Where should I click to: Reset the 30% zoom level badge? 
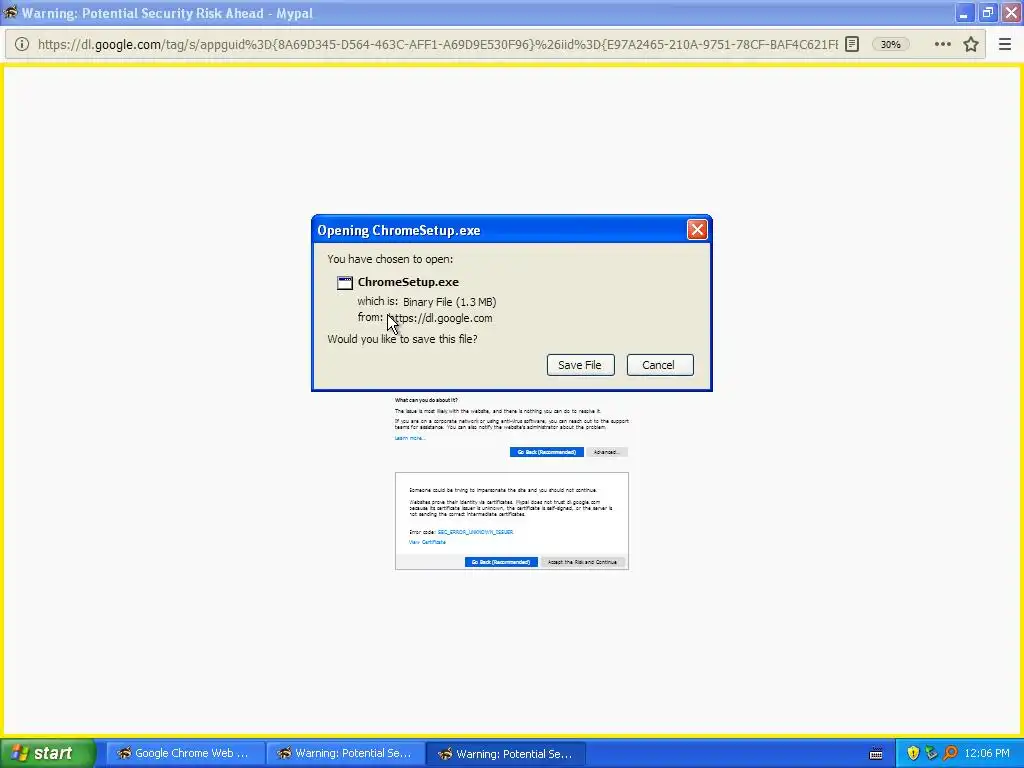(891, 44)
